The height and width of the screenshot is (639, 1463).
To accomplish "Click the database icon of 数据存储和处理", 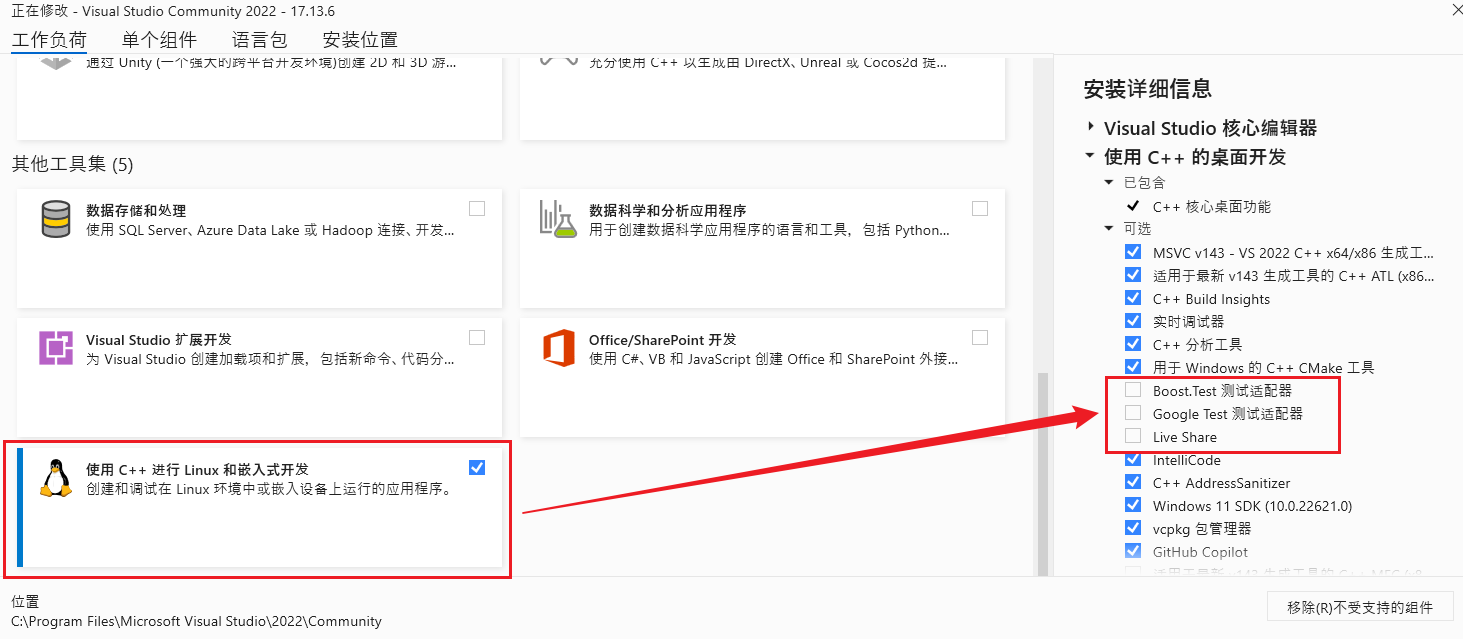I will click(56, 218).
